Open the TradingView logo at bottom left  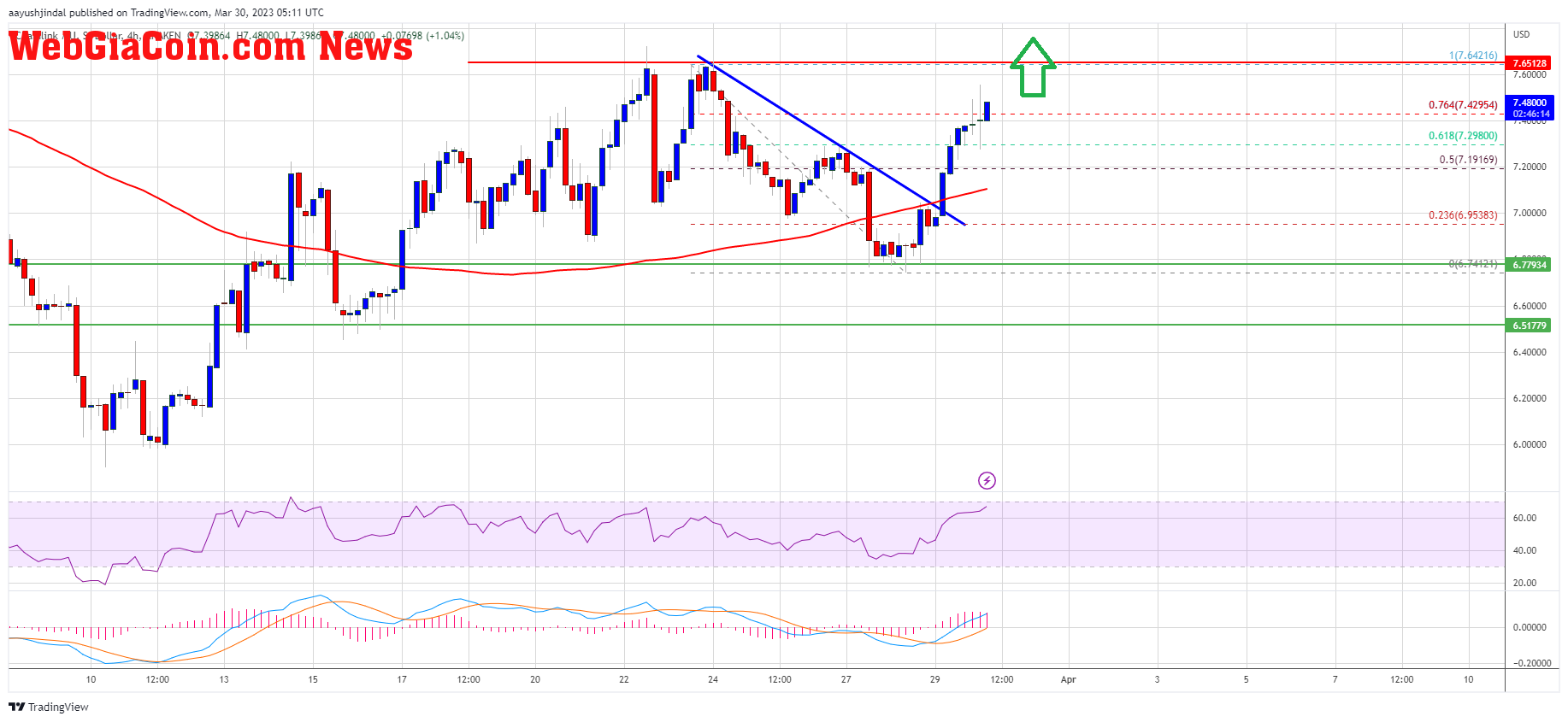pos(49,707)
